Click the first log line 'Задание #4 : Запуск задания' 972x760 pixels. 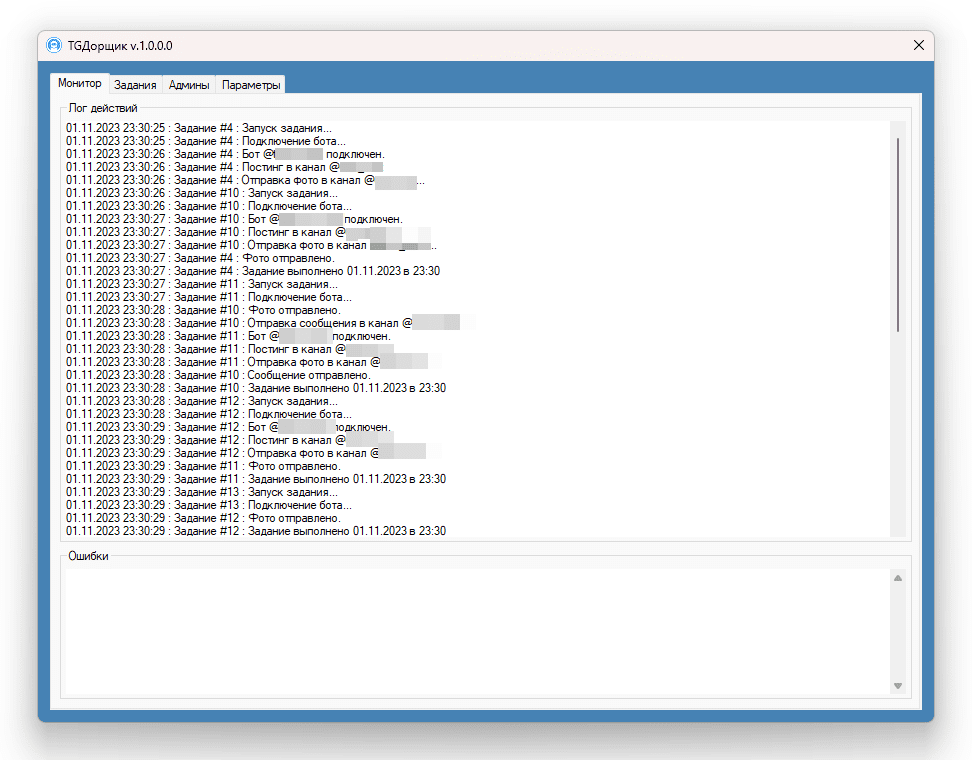pyautogui.click(x=199, y=128)
